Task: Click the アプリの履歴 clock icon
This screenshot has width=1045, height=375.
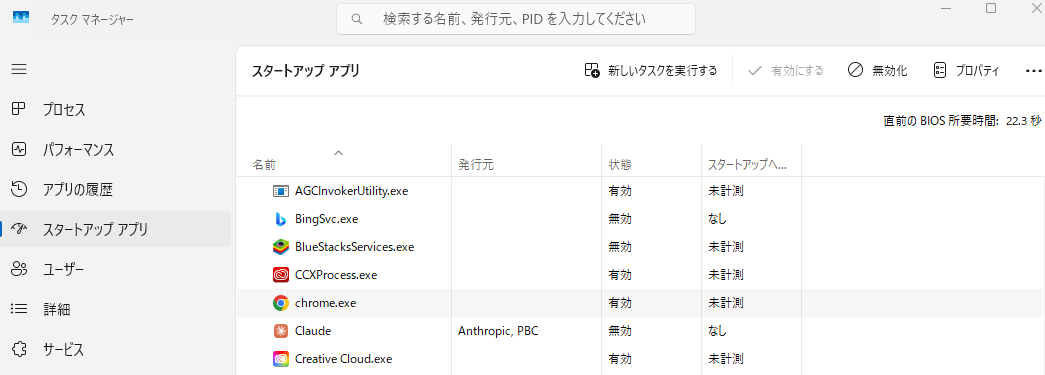Action: coord(19,189)
